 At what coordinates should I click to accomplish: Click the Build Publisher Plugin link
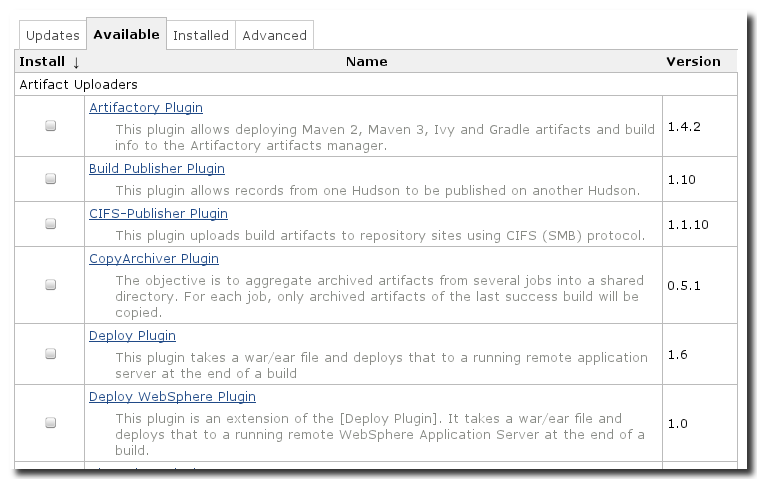point(157,168)
